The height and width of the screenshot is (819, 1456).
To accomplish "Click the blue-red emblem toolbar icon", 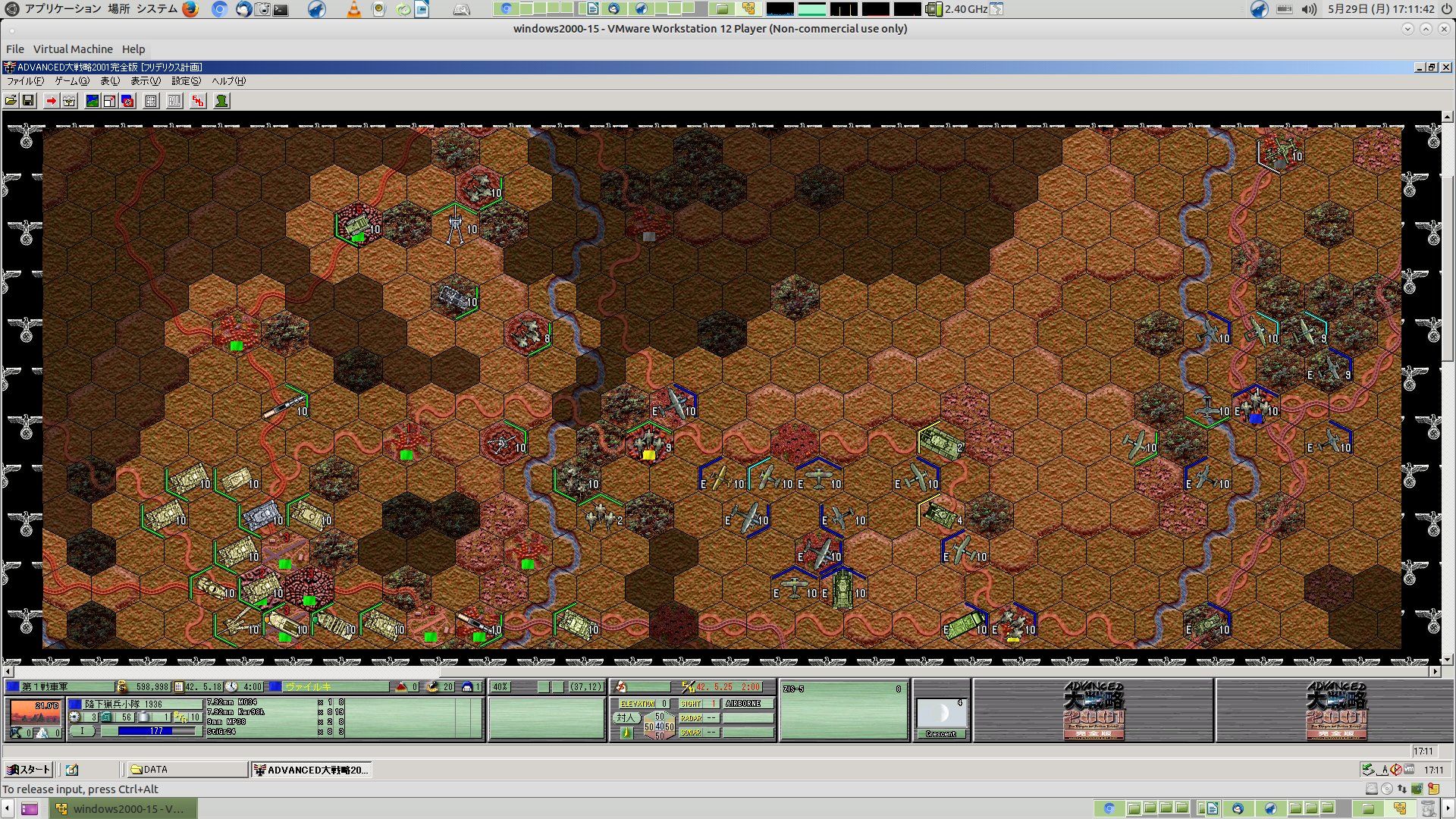I will [127, 101].
